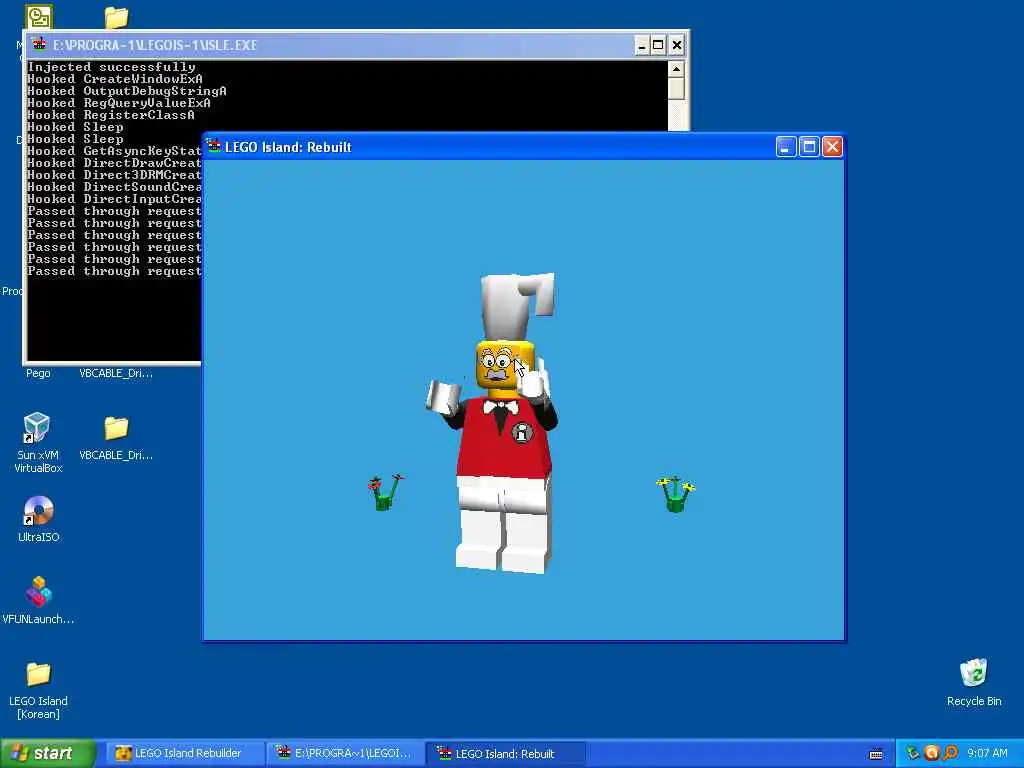Click the 'Hooked OutputDebugStringA' console line
1024x768 pixels.
point(127,91)
